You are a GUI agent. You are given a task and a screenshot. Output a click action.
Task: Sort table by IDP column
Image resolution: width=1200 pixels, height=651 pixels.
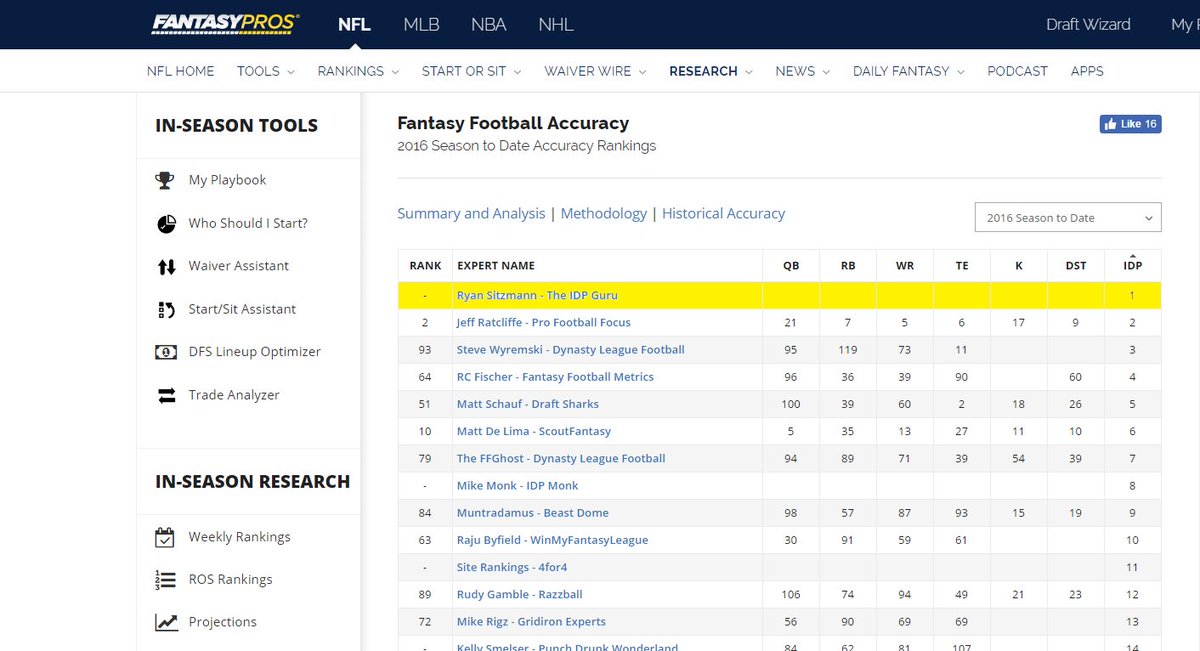click(1133, 266)
